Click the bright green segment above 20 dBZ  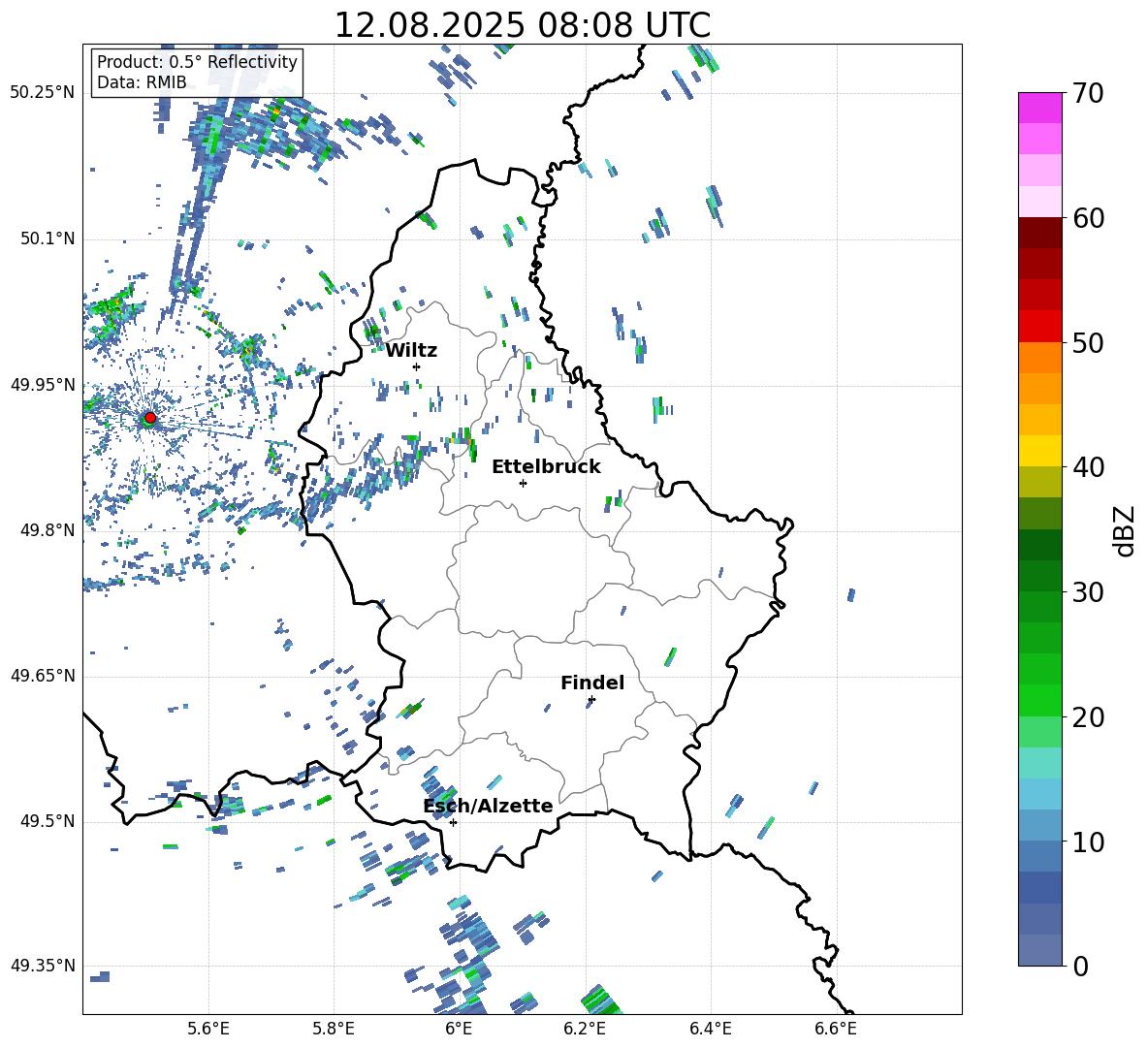tap(1039, 700)
